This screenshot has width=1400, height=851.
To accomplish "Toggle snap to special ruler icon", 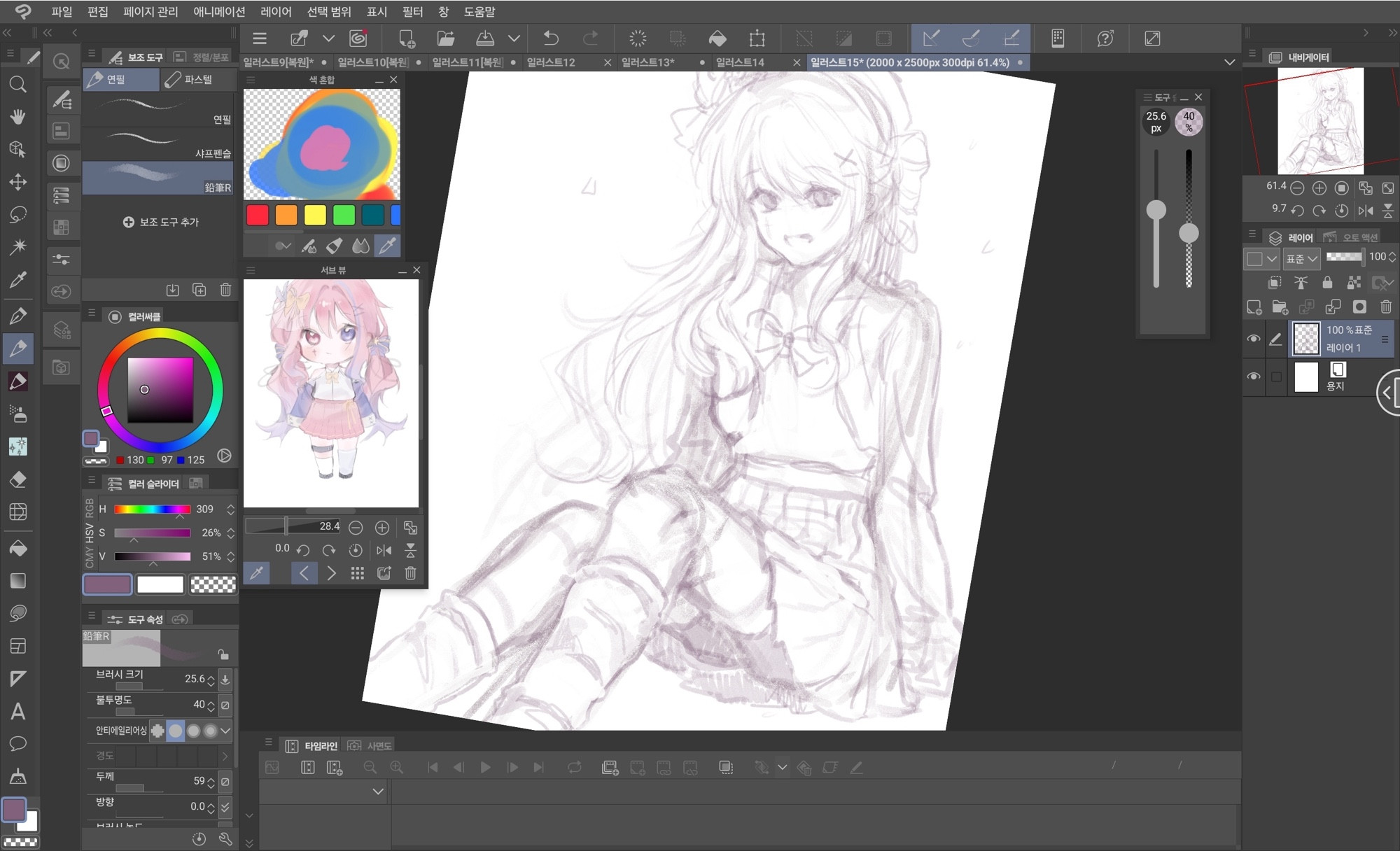I will 971,38.
